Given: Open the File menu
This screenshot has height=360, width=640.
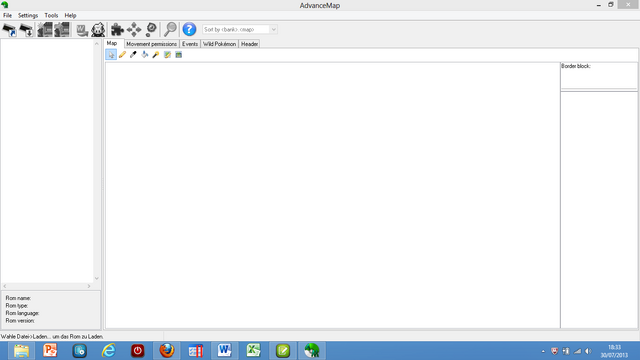Looking at the screenshot, I should click(x=7, y=15).
